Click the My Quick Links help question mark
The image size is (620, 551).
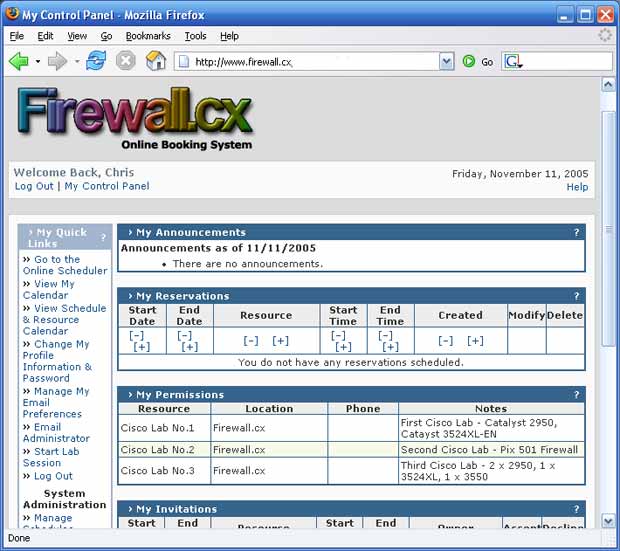pos(103,237)
